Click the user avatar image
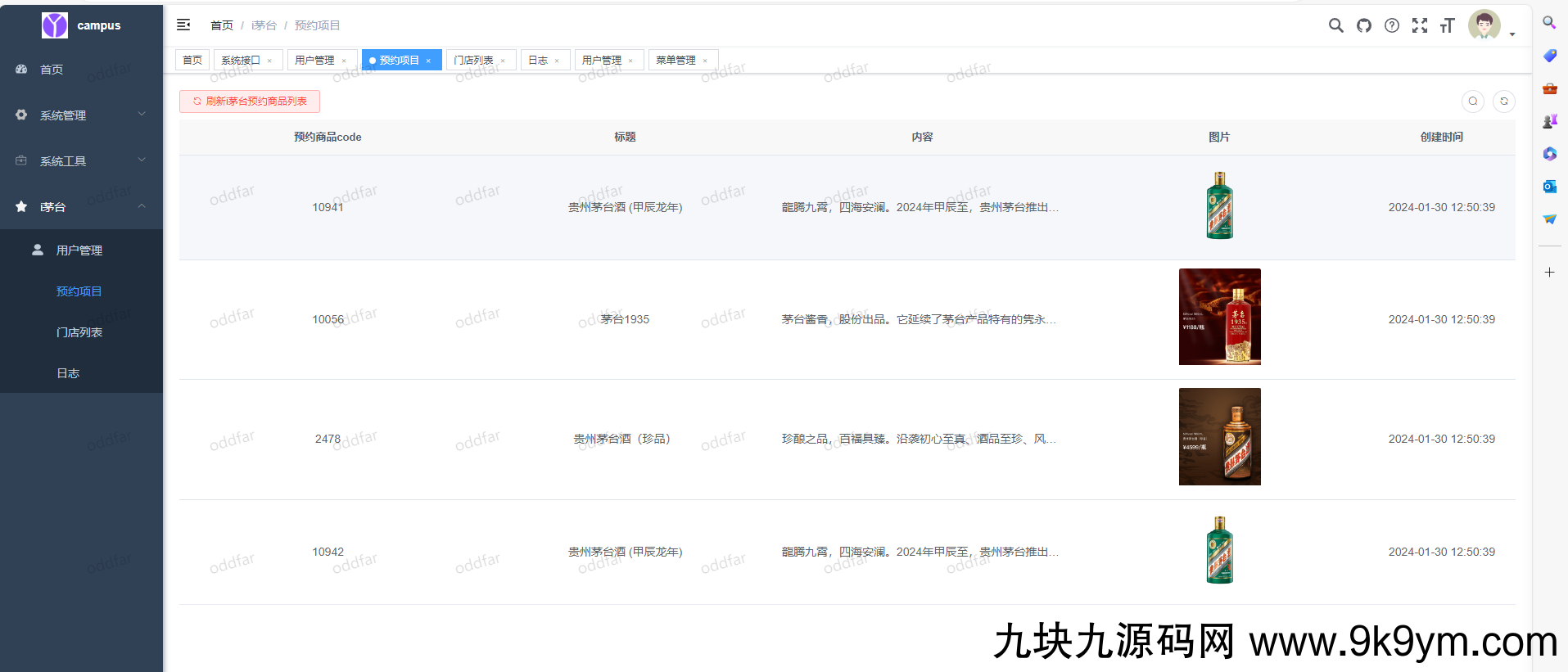The height and width of the screenshot is (672, 1568). 1484,25
